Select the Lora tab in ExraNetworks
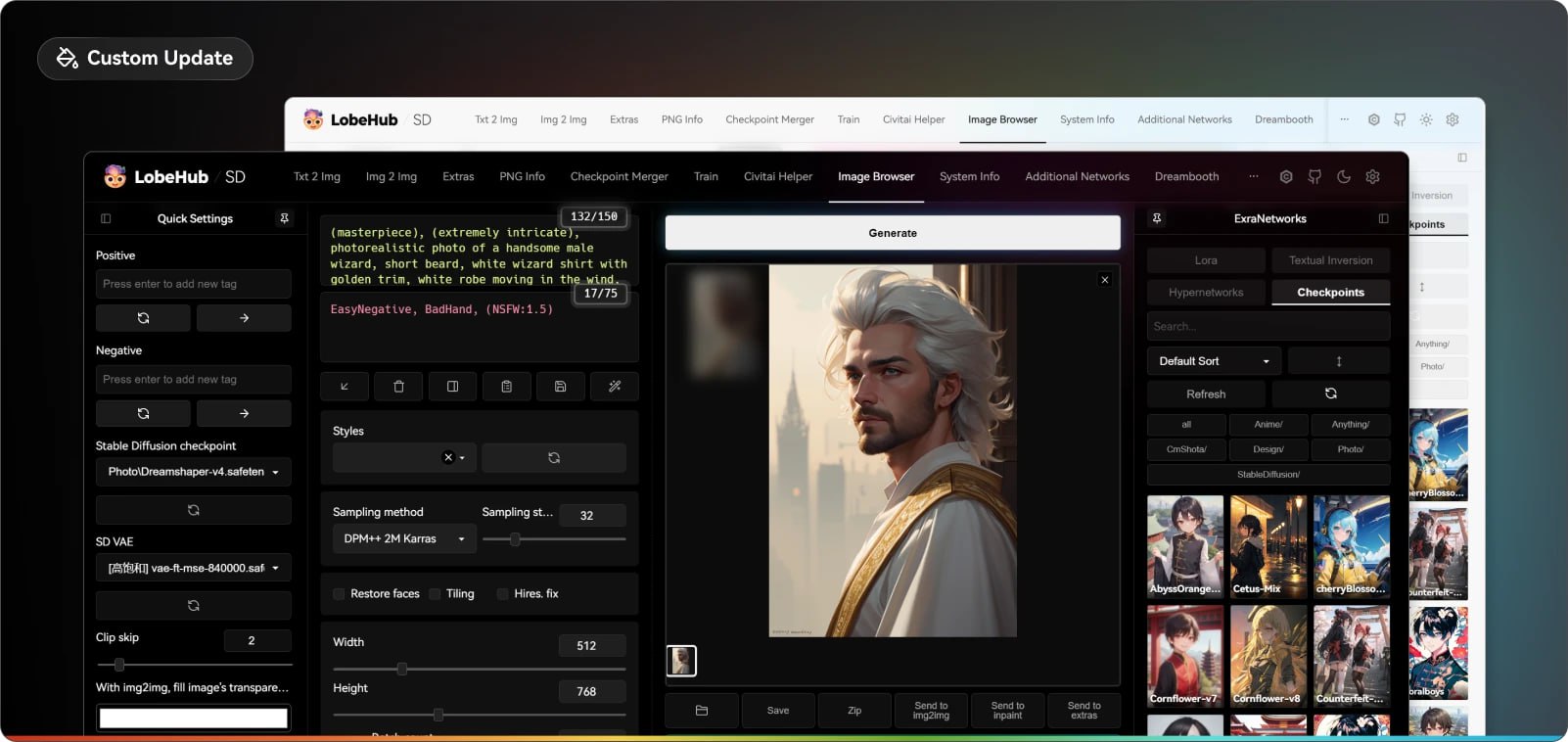Image resolution: width=1568 pixels, height=742 pixels. tap(1206, 260)
